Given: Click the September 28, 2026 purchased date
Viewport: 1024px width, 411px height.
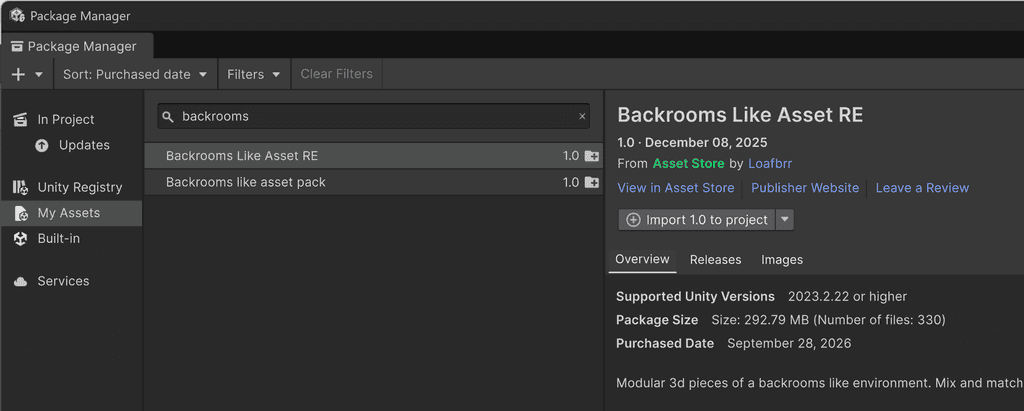Looking at the screenshot, I should pyautogui.click(x=789, y=344).
